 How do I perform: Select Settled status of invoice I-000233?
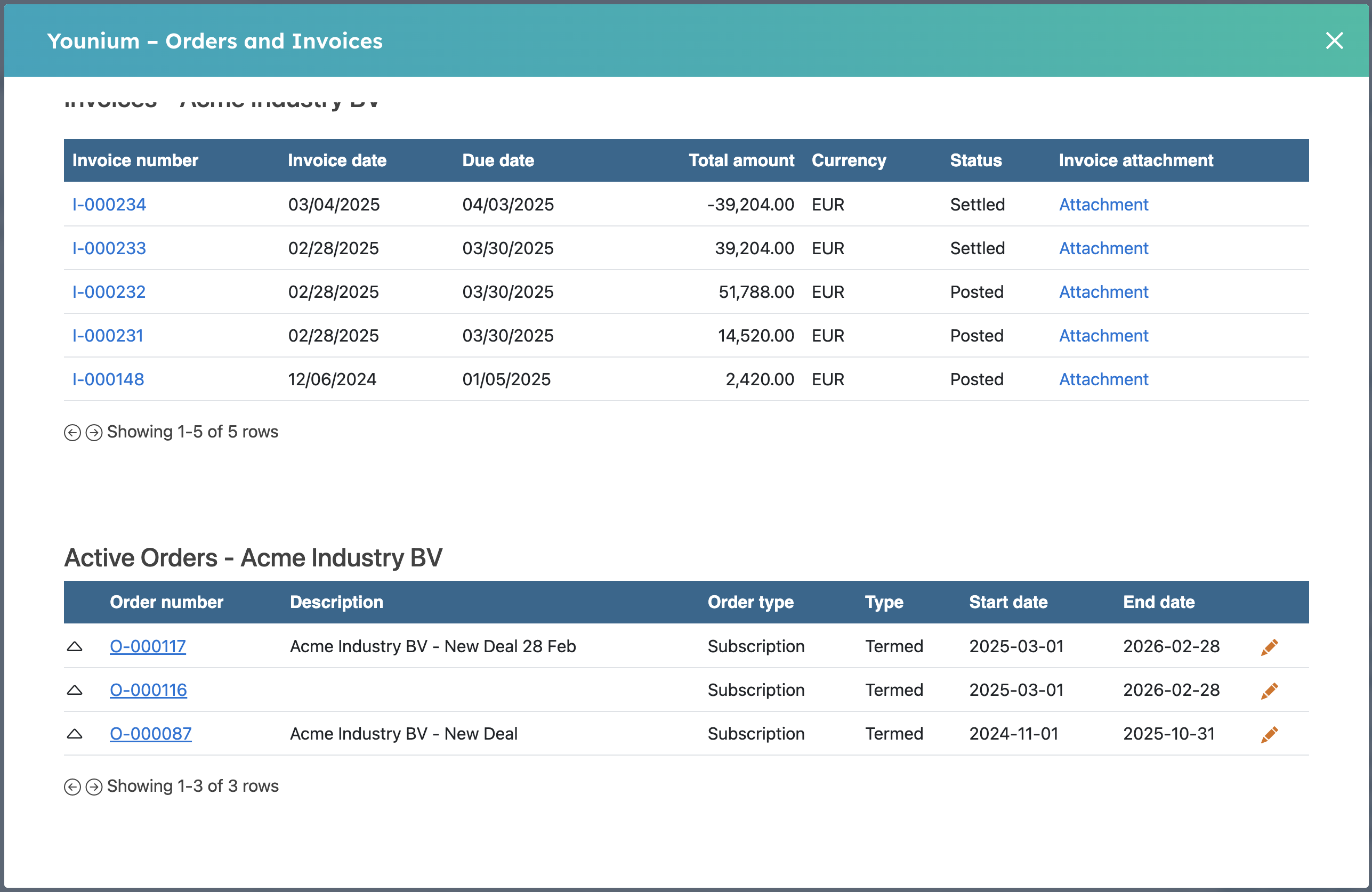977,248
